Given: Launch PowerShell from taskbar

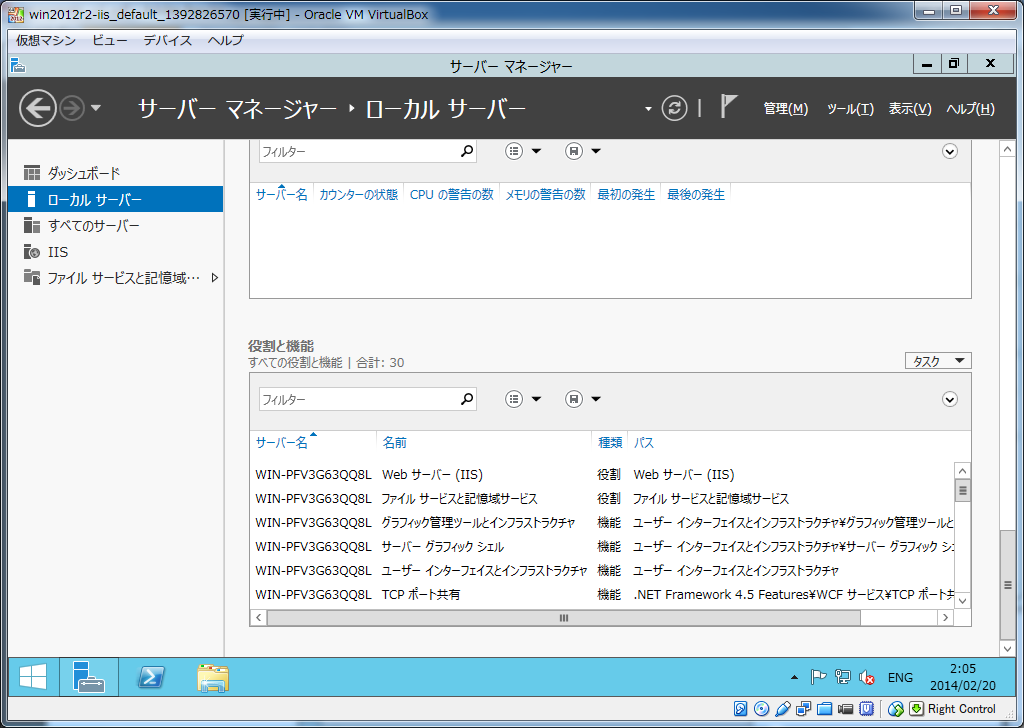Looking at the screenshot, I should pos(151,677).
